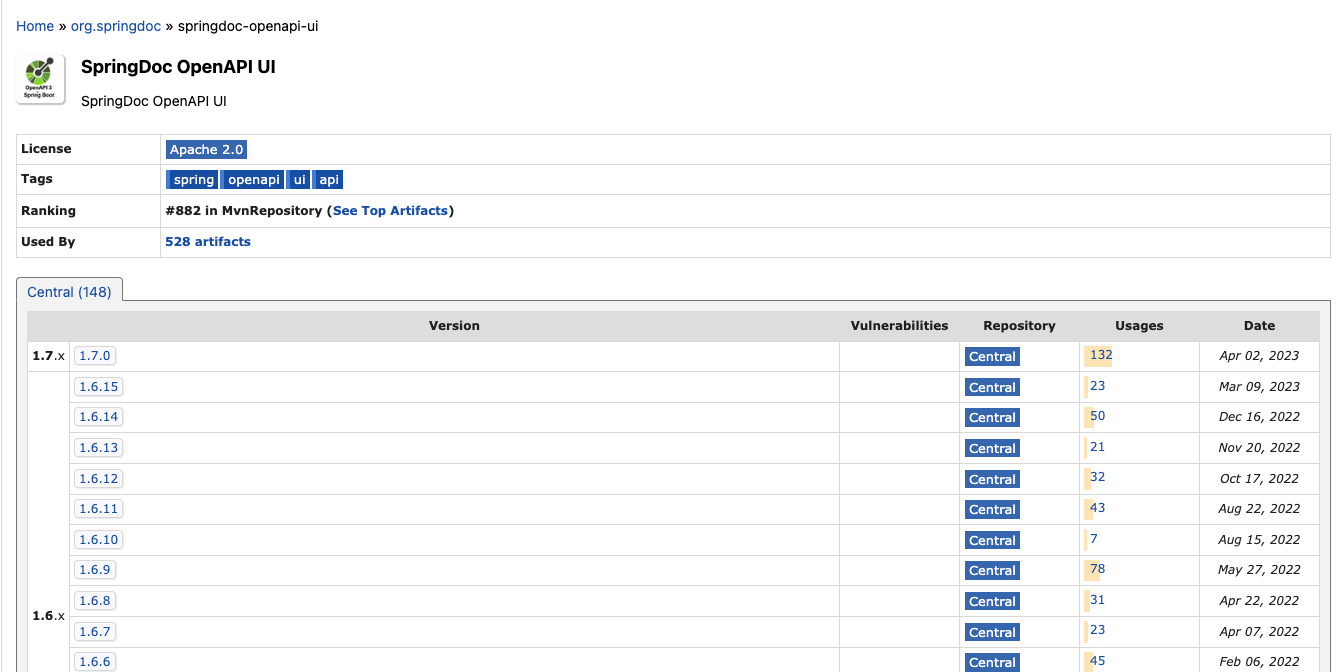View 32 usages of version 1.6.12
This screenshot has width=1339, height=672.
(x=1097, y=477)
